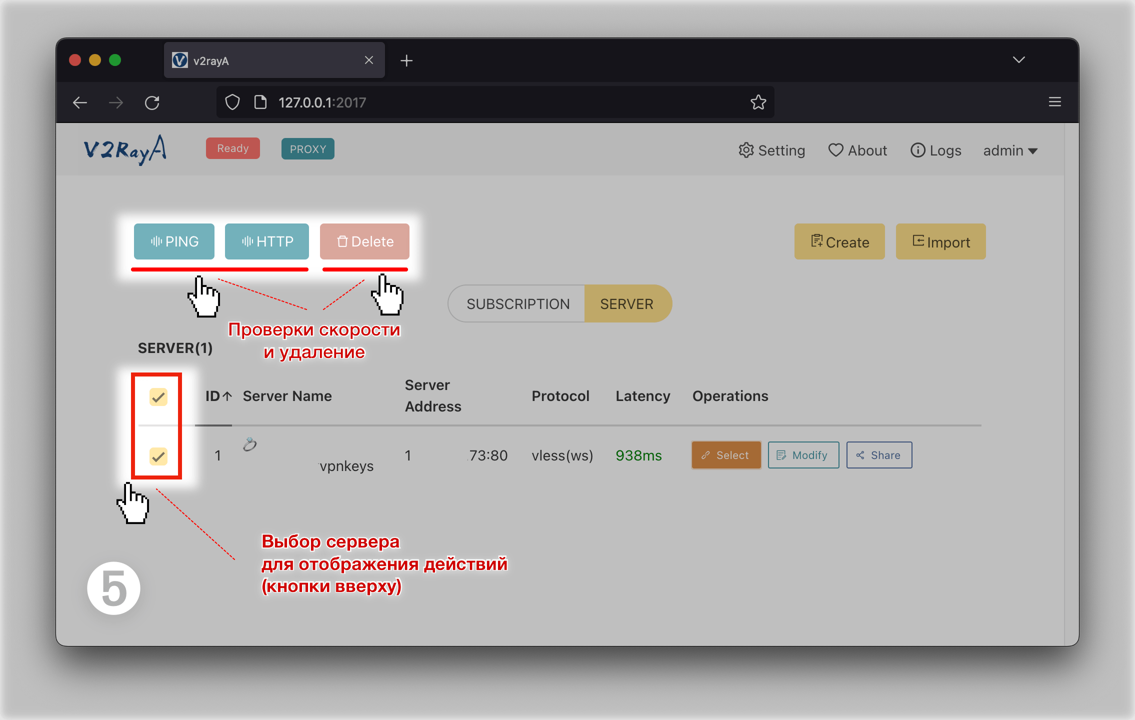The width and height of the screenshot is (1135, 720).
Task: Click the shield tracking protection icon
Action: coord(232,102)
